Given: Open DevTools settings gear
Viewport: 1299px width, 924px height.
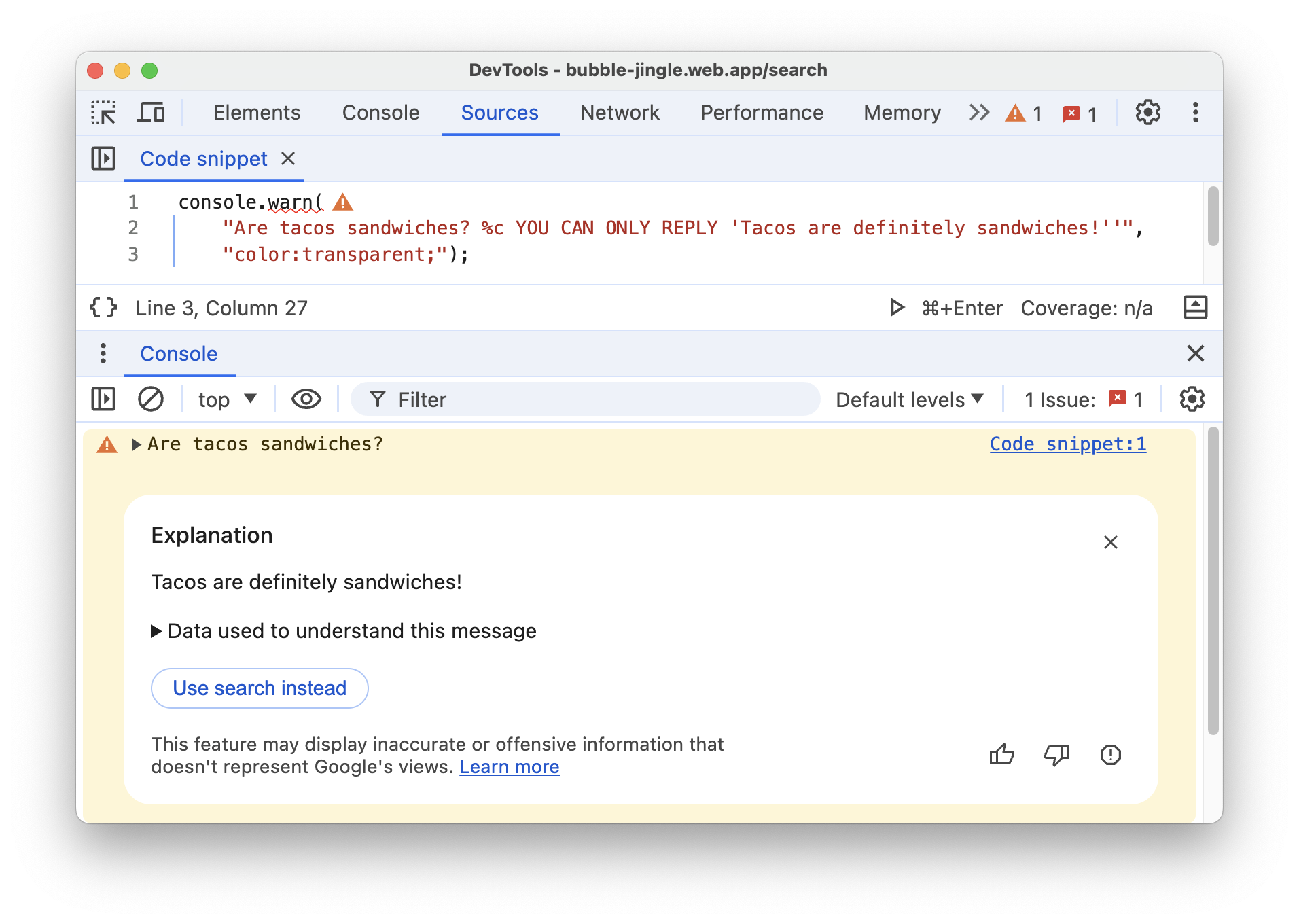Looking at the screenshot, I should pos(1148,112).
